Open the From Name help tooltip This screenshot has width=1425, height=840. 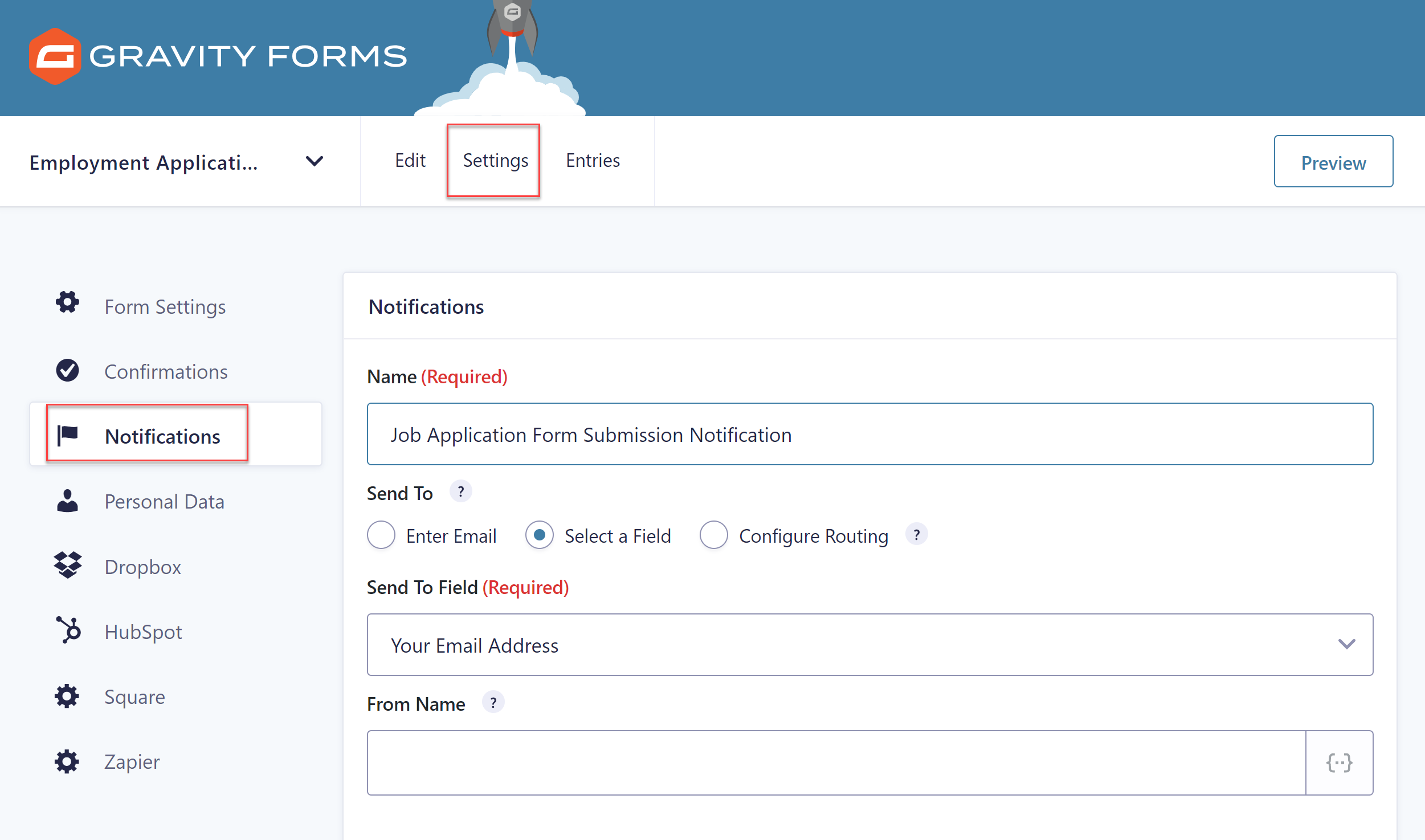point(493,703)
